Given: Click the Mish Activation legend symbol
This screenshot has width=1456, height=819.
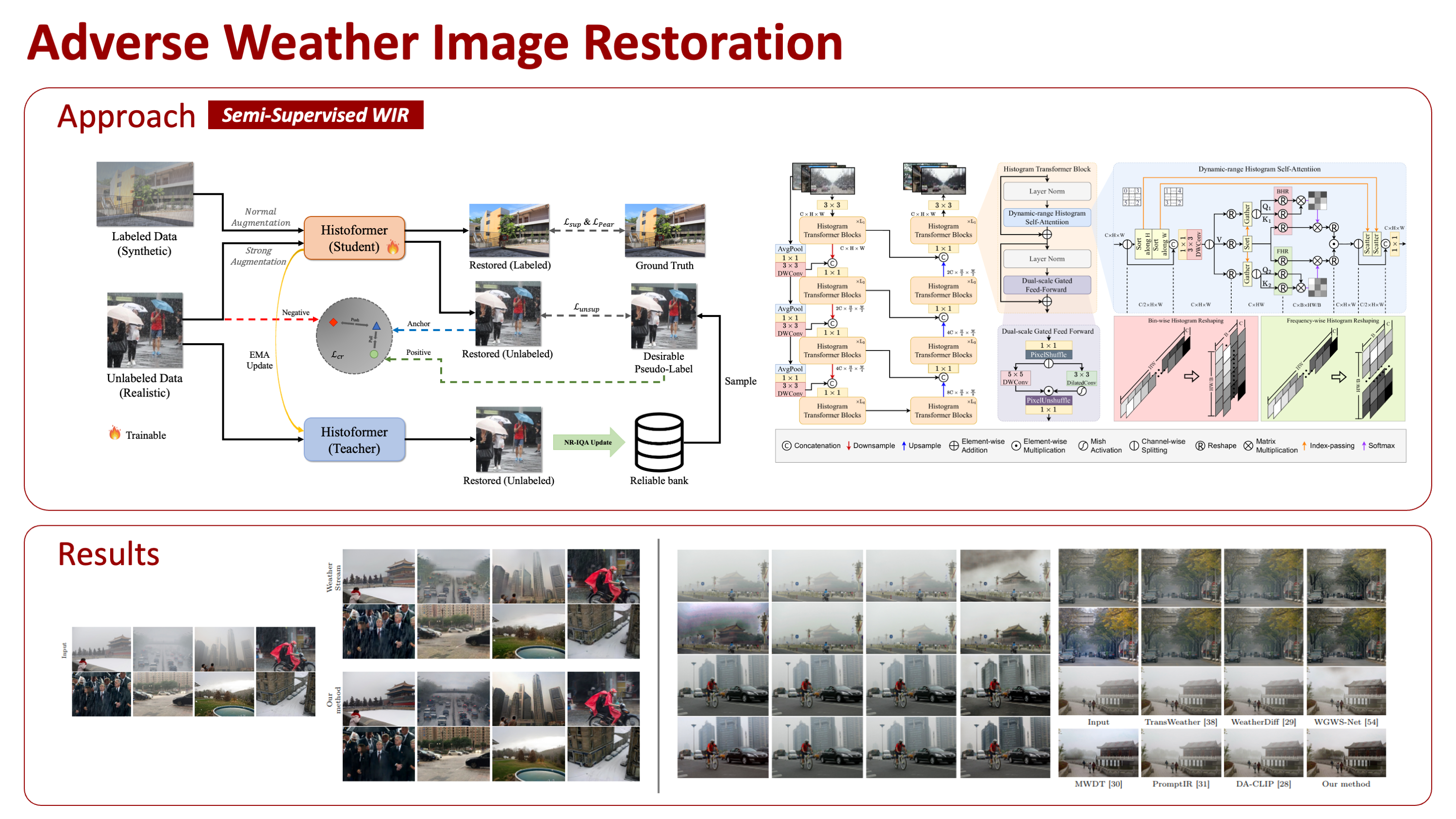Looking at the screenshot, I should [1083, 446].
